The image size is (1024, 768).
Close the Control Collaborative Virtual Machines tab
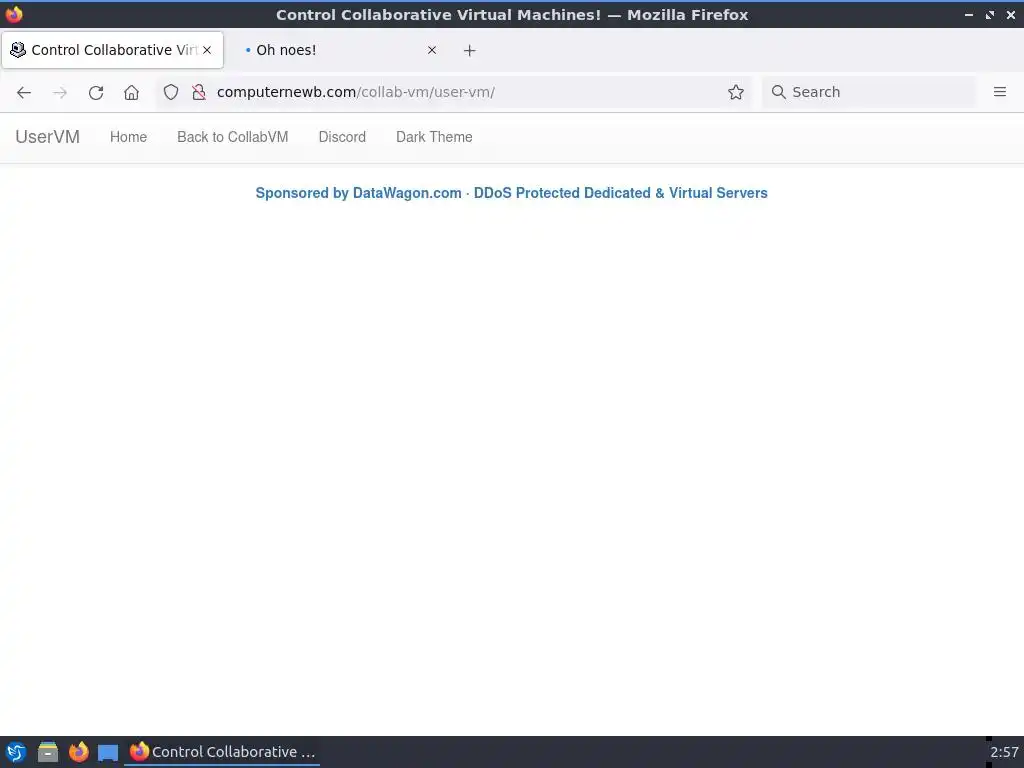coord(207,50)
